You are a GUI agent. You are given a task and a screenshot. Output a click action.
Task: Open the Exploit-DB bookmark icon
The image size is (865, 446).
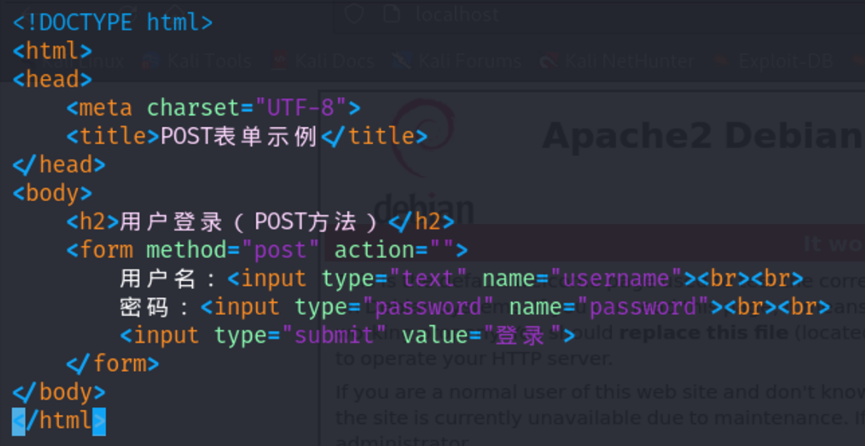point(720,61)
